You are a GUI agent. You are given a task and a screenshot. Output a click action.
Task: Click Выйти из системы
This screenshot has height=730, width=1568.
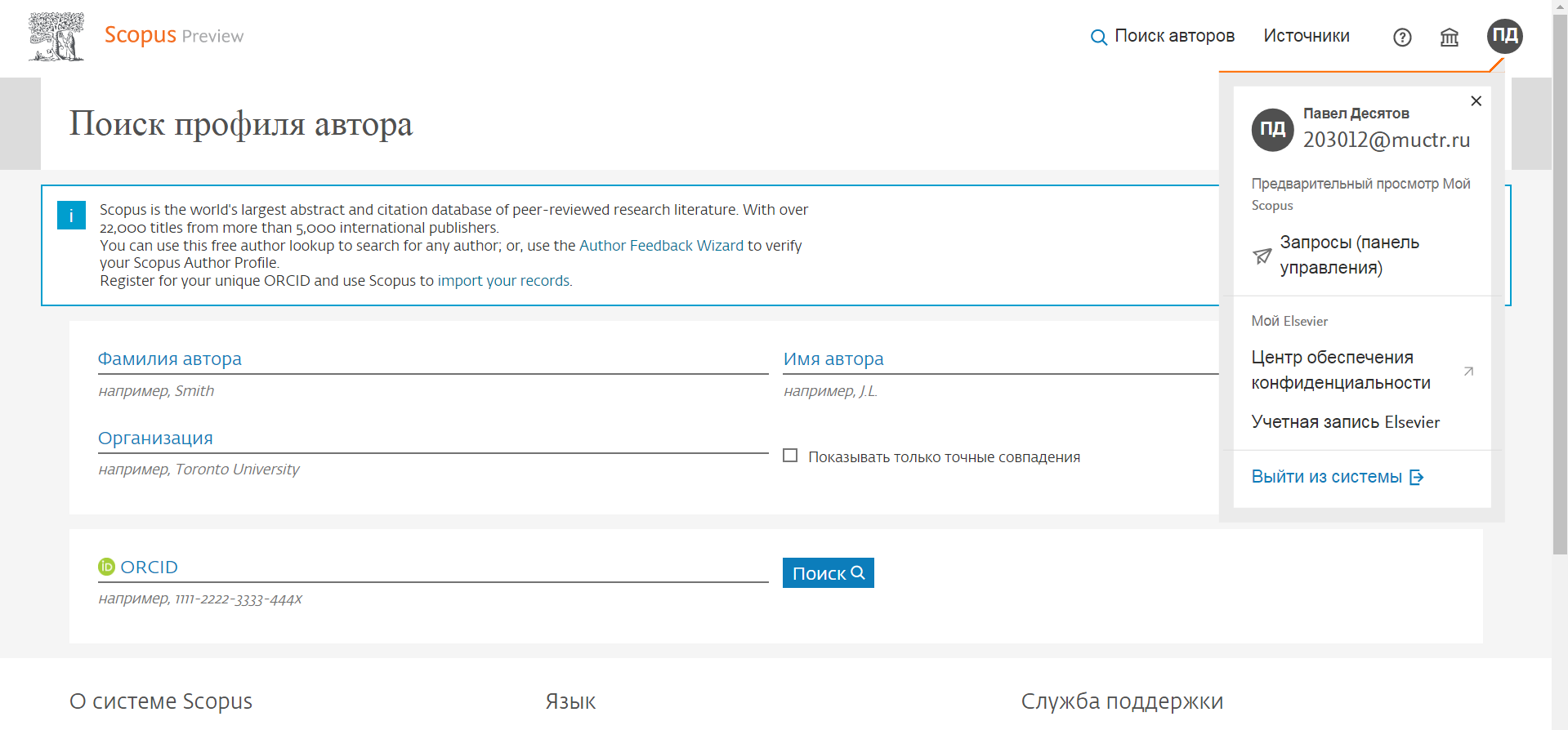[x=1326, y=477]
